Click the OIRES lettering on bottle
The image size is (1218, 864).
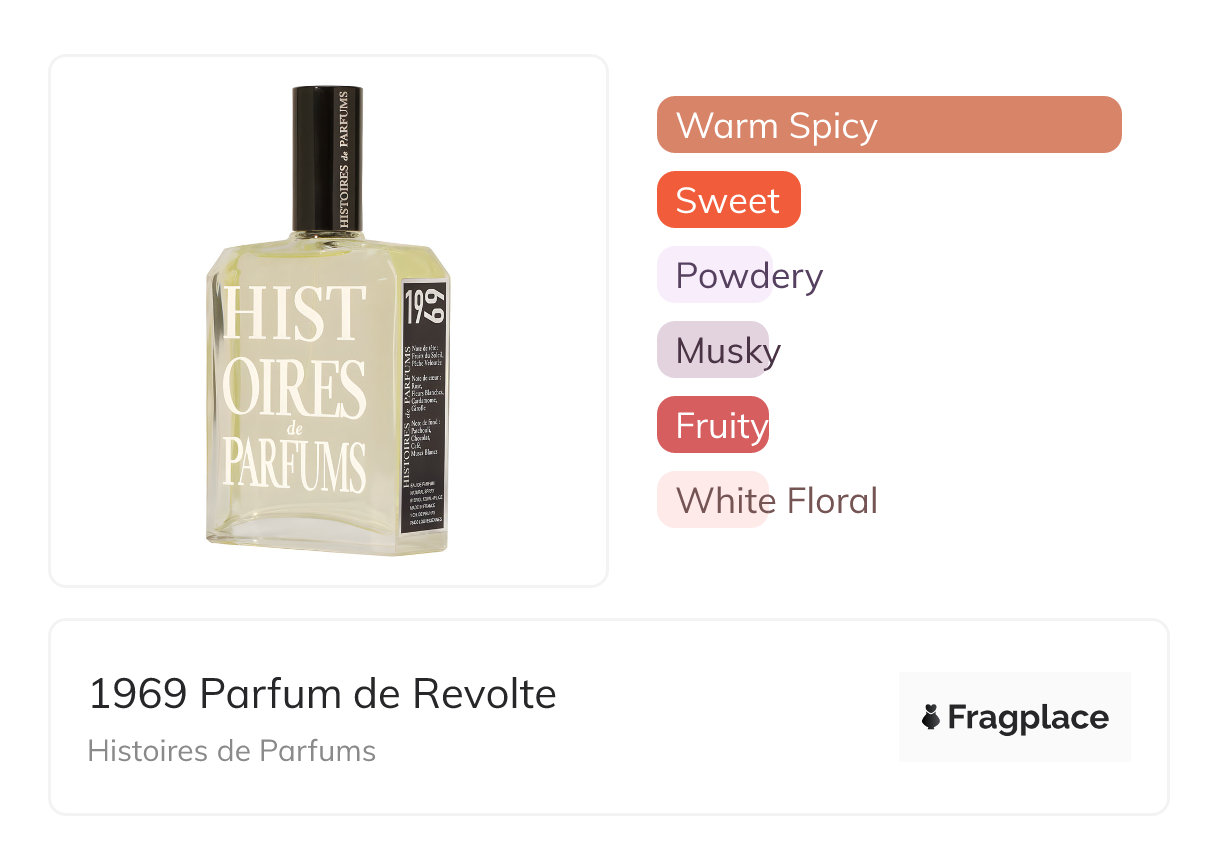point(293,388)
